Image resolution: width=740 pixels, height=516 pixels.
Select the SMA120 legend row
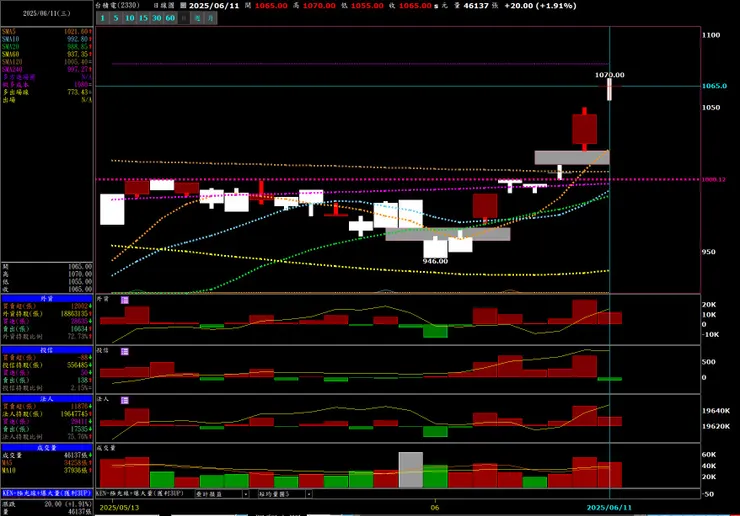point(47,62)
